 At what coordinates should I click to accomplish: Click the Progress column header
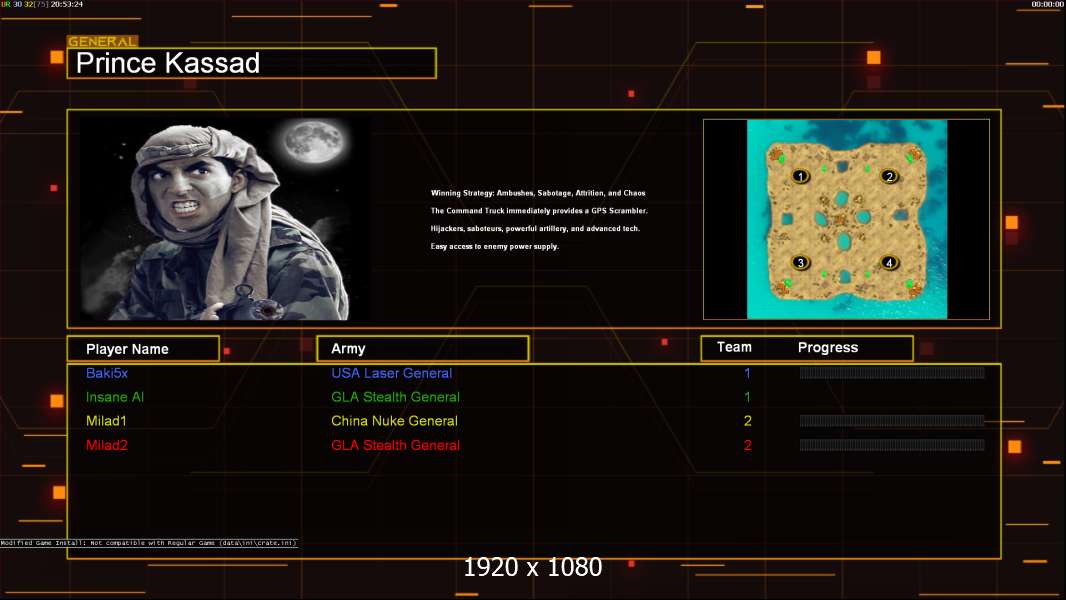827,347
